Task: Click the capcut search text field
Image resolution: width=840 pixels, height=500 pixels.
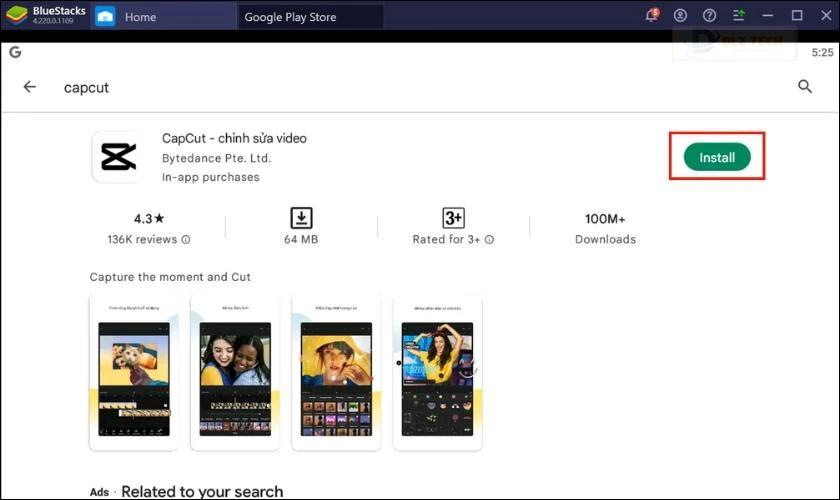Action: (86, 87)
